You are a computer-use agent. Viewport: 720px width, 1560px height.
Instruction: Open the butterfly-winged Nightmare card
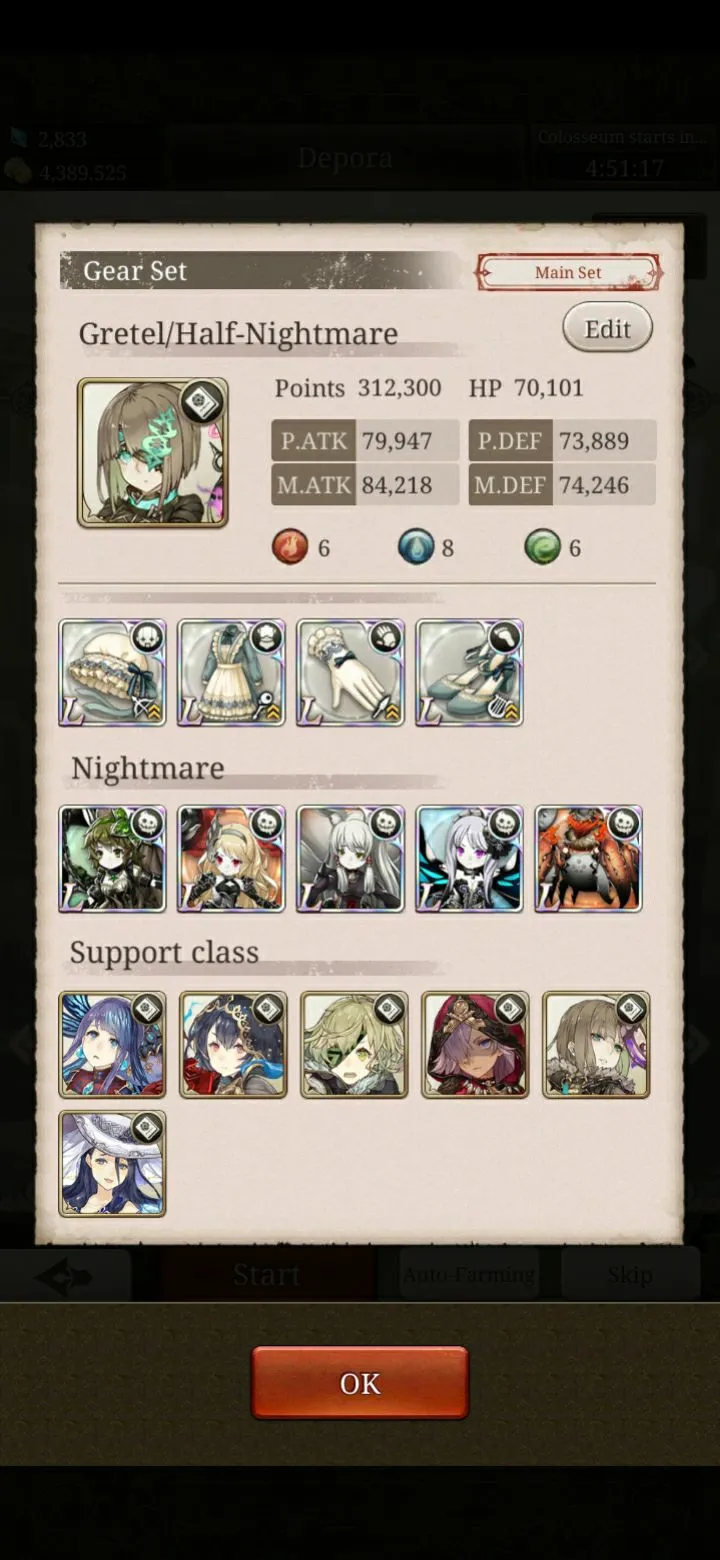tap(469, 859)
